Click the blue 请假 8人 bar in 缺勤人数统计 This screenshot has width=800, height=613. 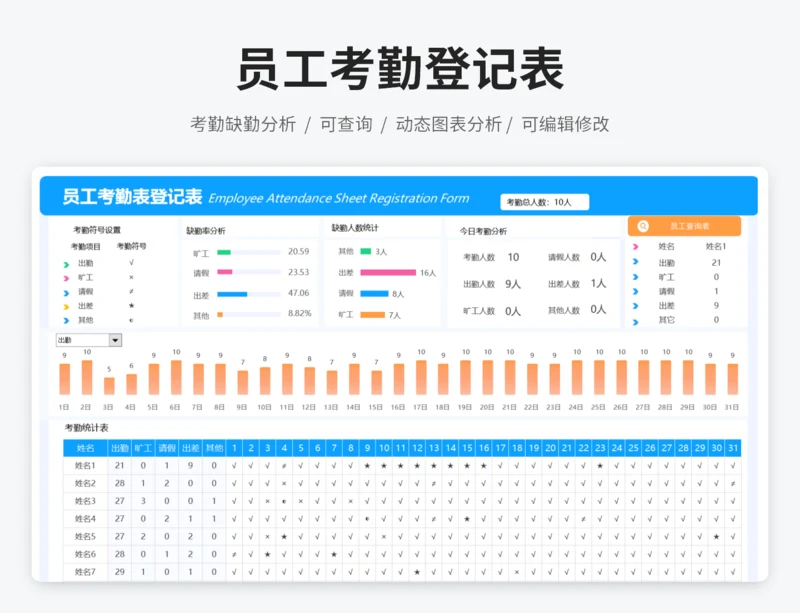click(374, 293)
